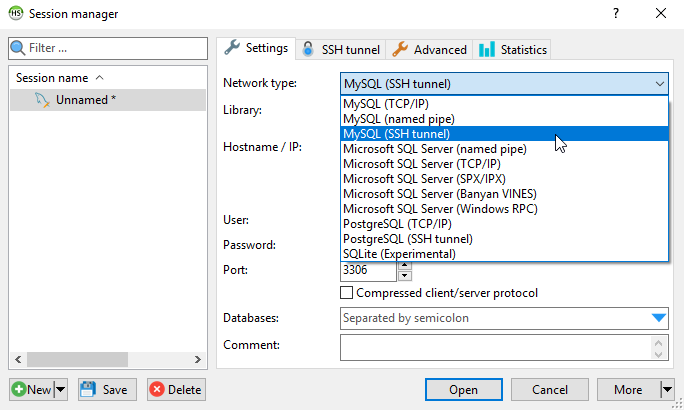Click the Port number field 3306

pos(368,270)
